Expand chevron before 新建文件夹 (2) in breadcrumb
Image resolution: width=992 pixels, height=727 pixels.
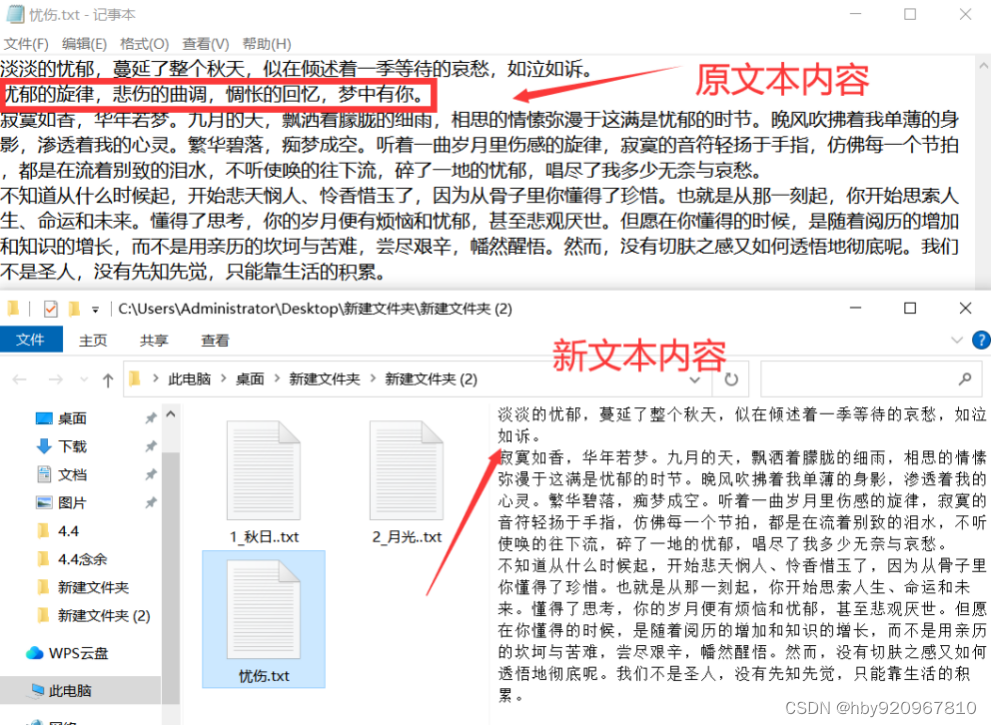[x=373, y=379]
